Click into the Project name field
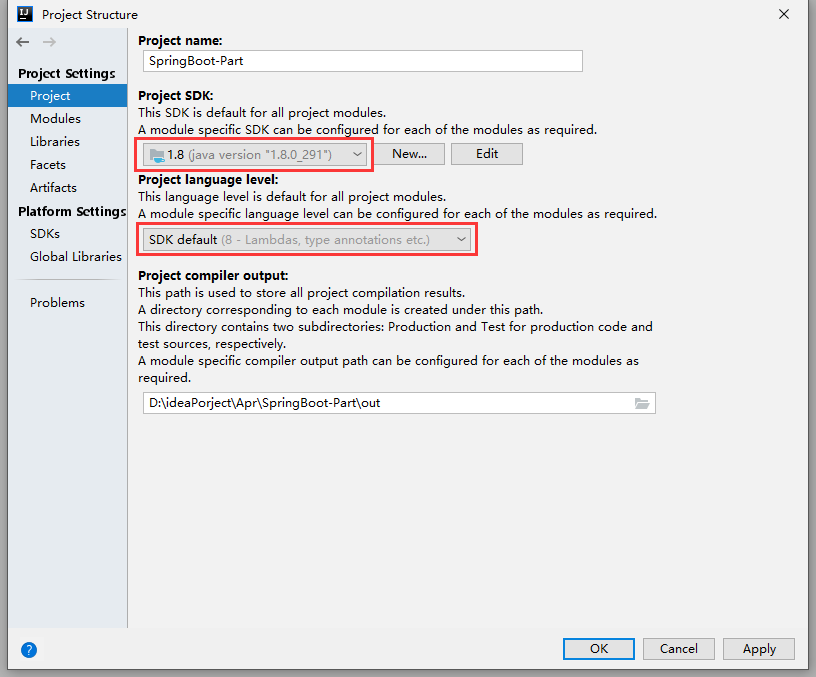 click(x=363, y=61)
